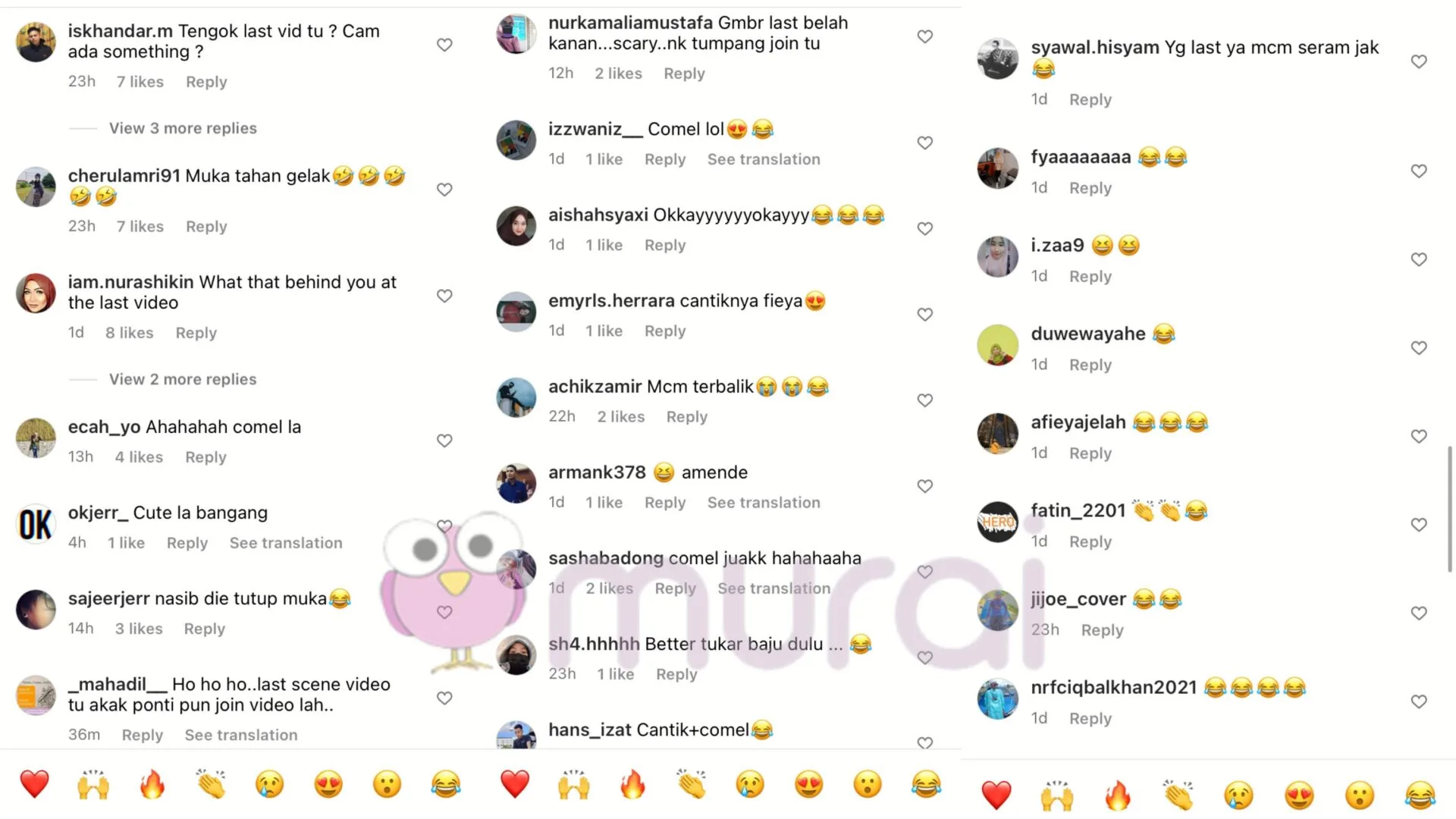This screenshot has width=1456, height=819.
Task: Show translation for okjerr_'s comment
Action: [286, 543]
